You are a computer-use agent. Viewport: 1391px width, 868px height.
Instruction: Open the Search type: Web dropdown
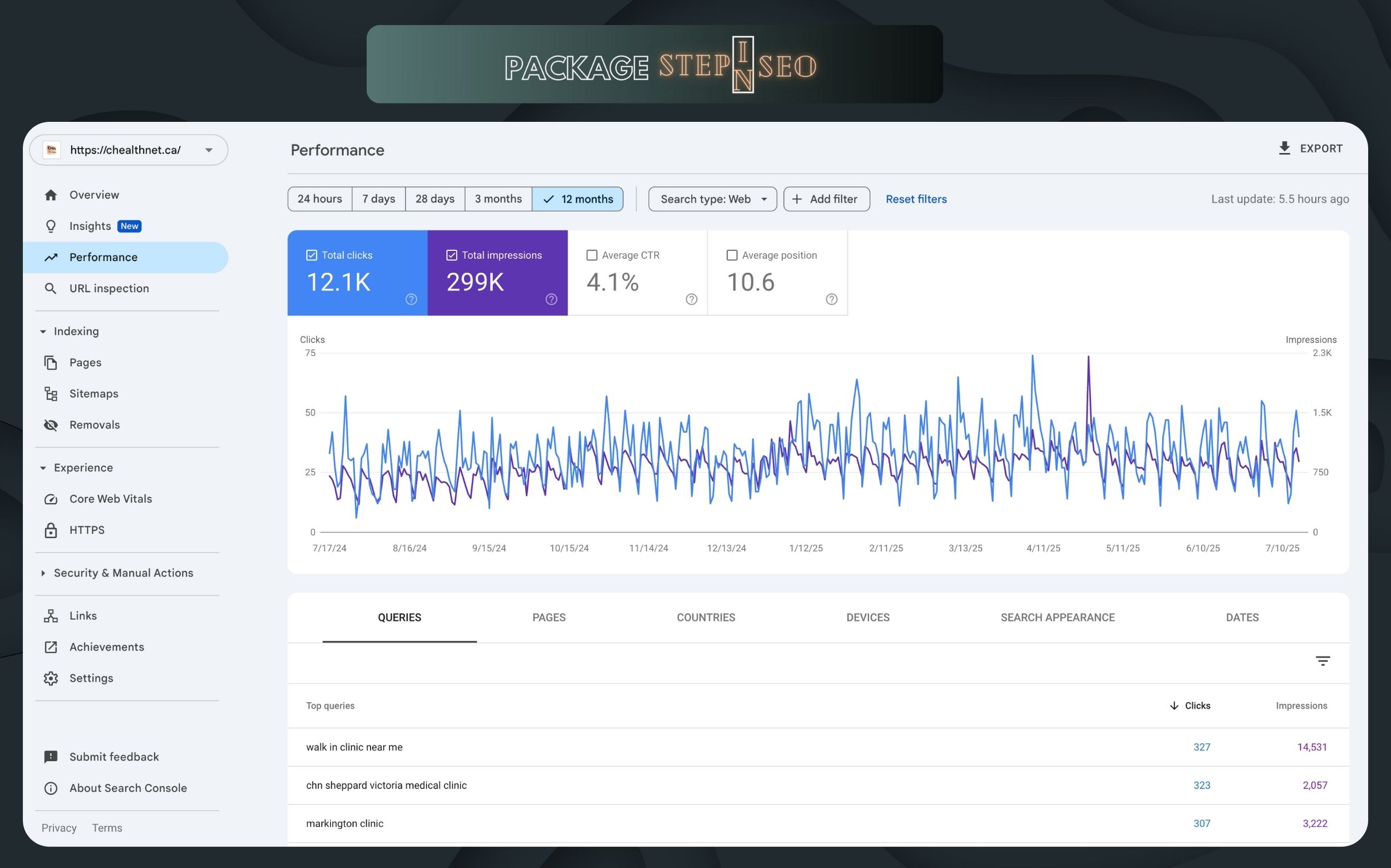point(712,199)
